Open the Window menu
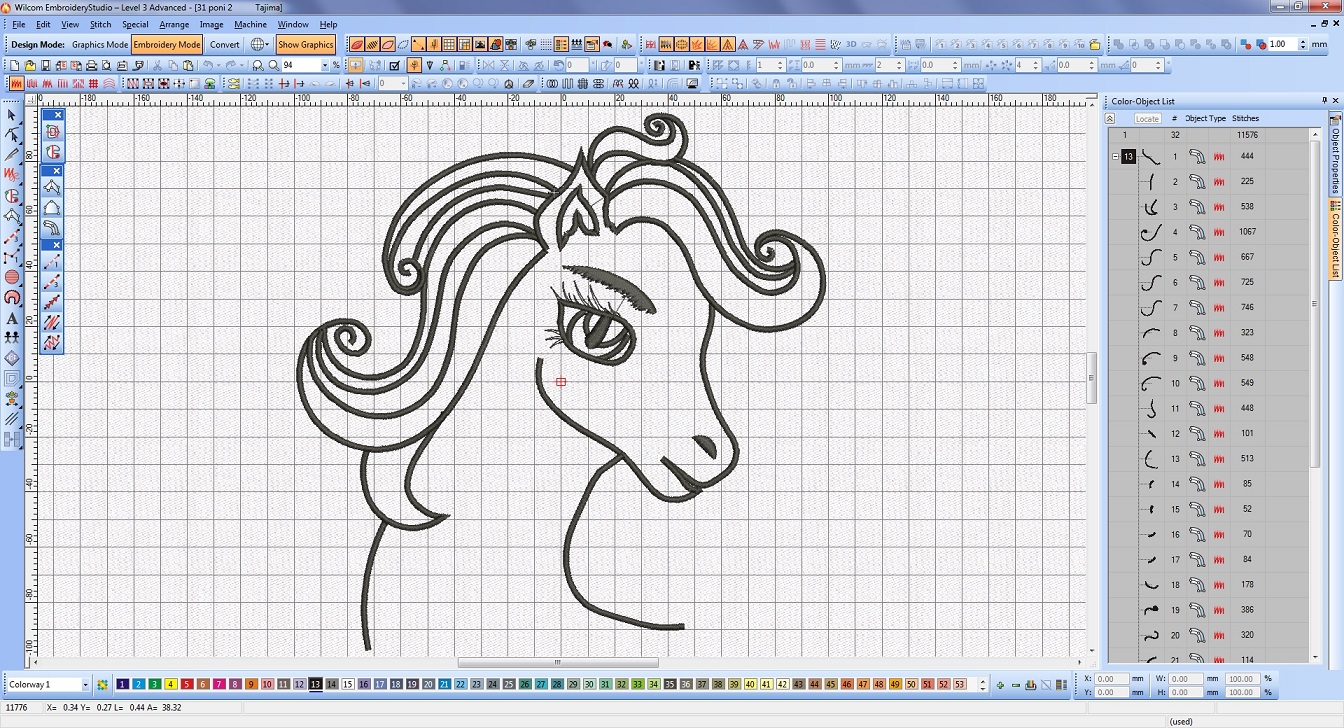Image resolution: width=1344 pixels, height=728 pixels. (293, 24)
